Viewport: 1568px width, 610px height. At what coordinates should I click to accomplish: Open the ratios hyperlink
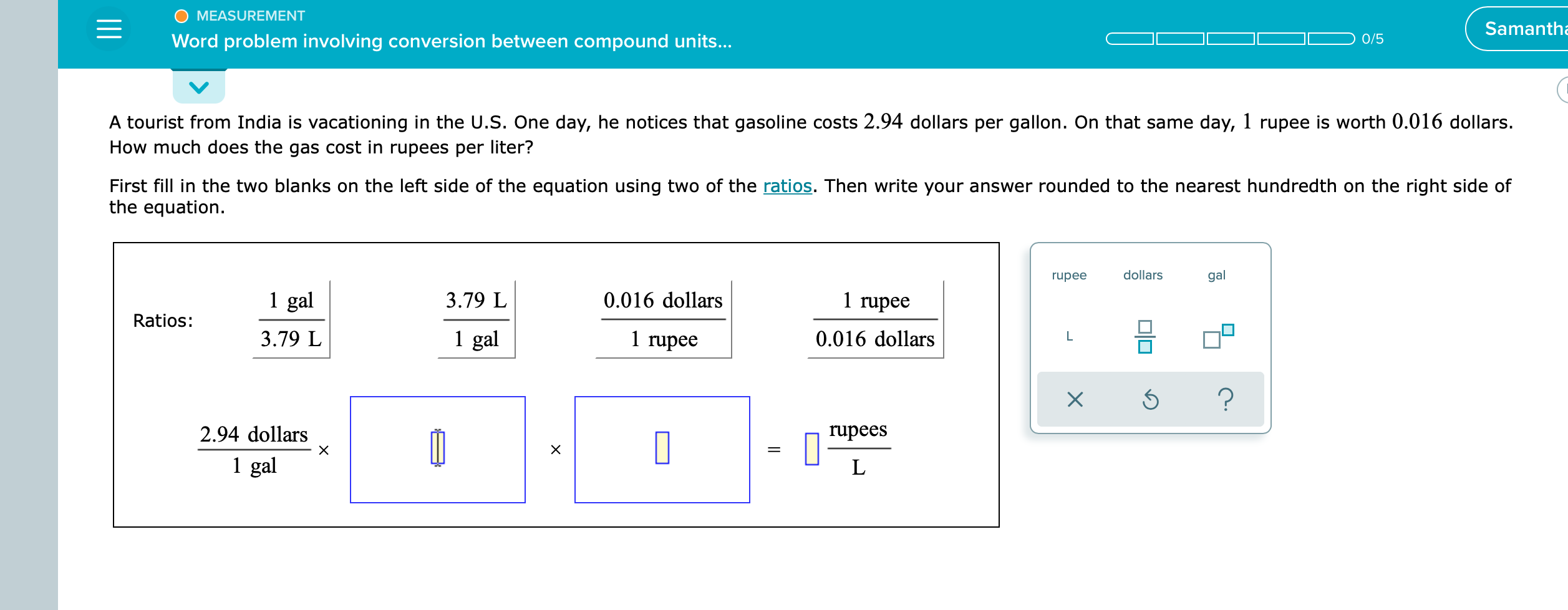point(787,185)
